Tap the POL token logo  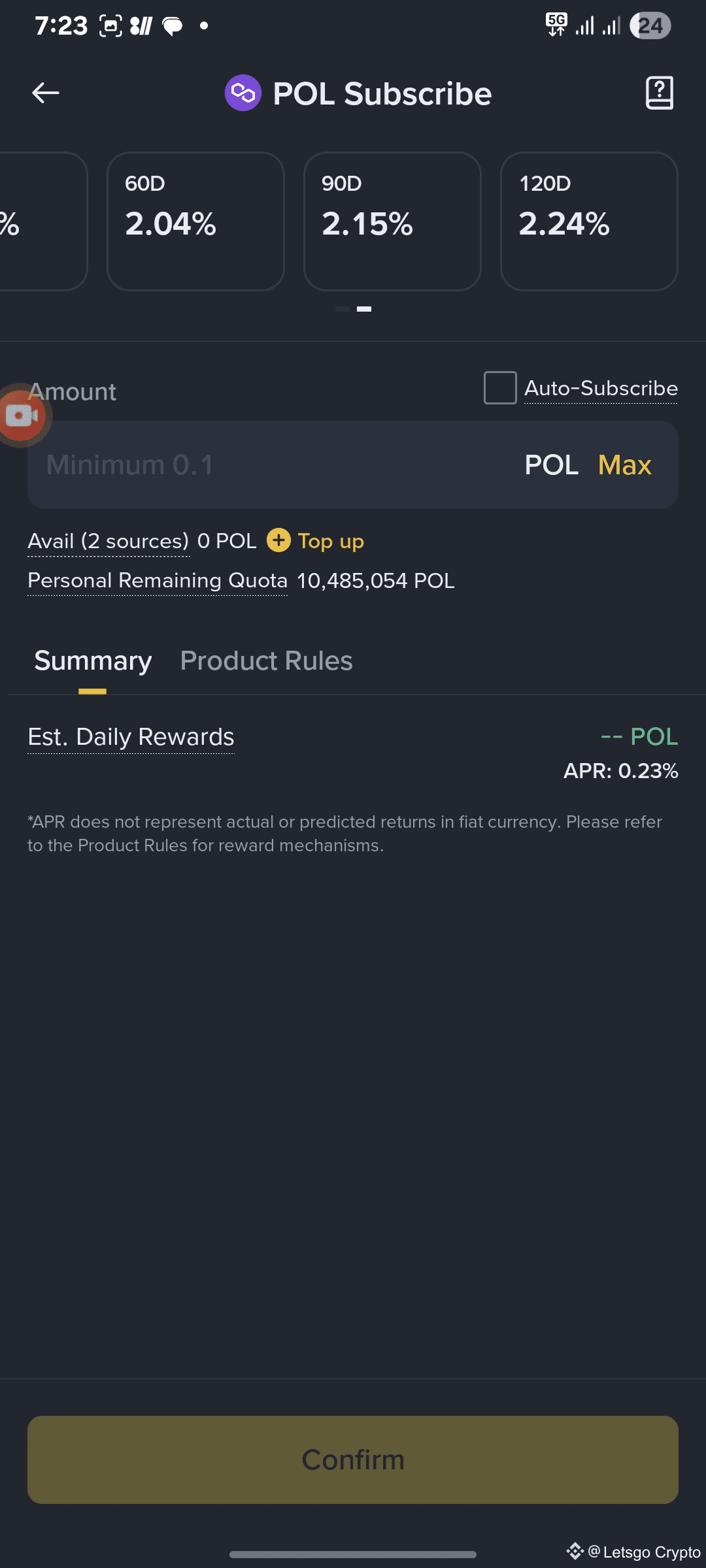tap(243, 93)
